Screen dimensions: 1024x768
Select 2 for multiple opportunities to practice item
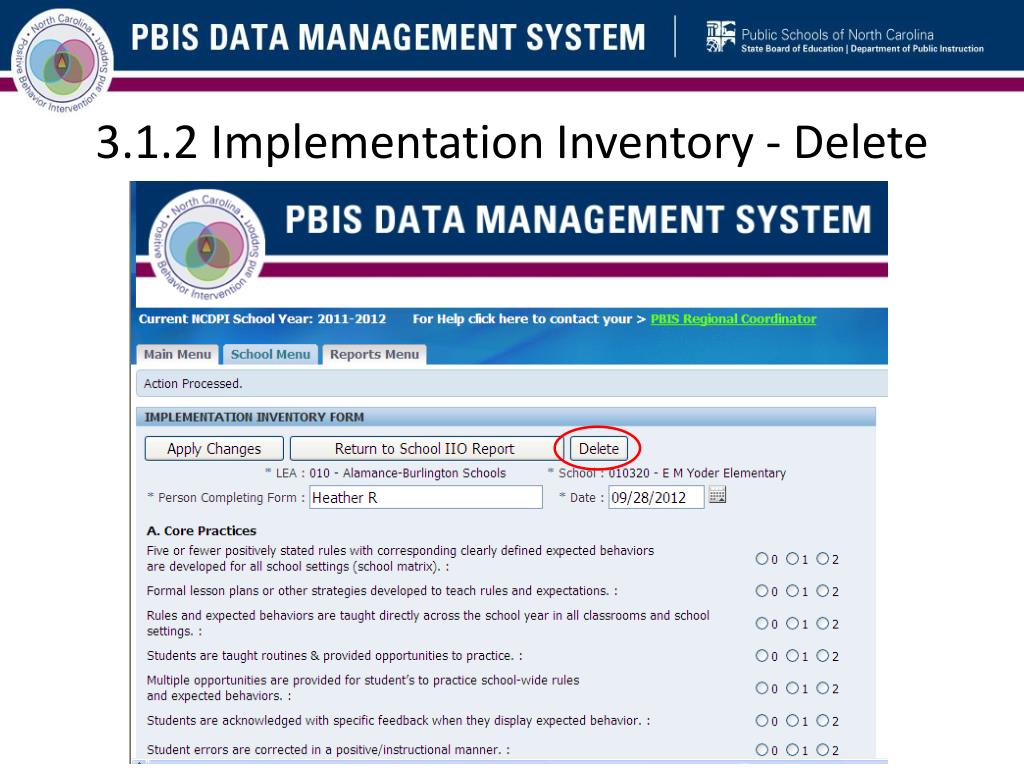(823, 688)
